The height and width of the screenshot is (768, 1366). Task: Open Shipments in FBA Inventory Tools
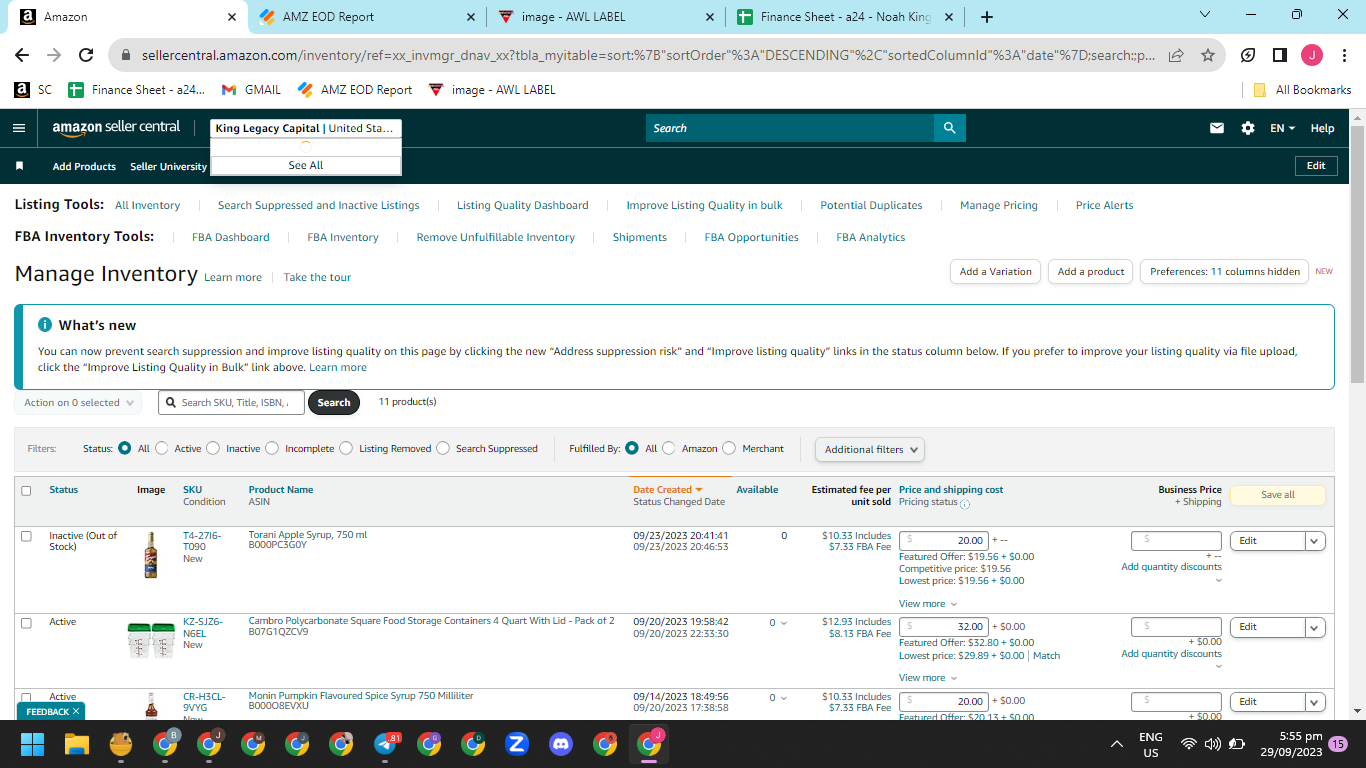coord(640,238)
